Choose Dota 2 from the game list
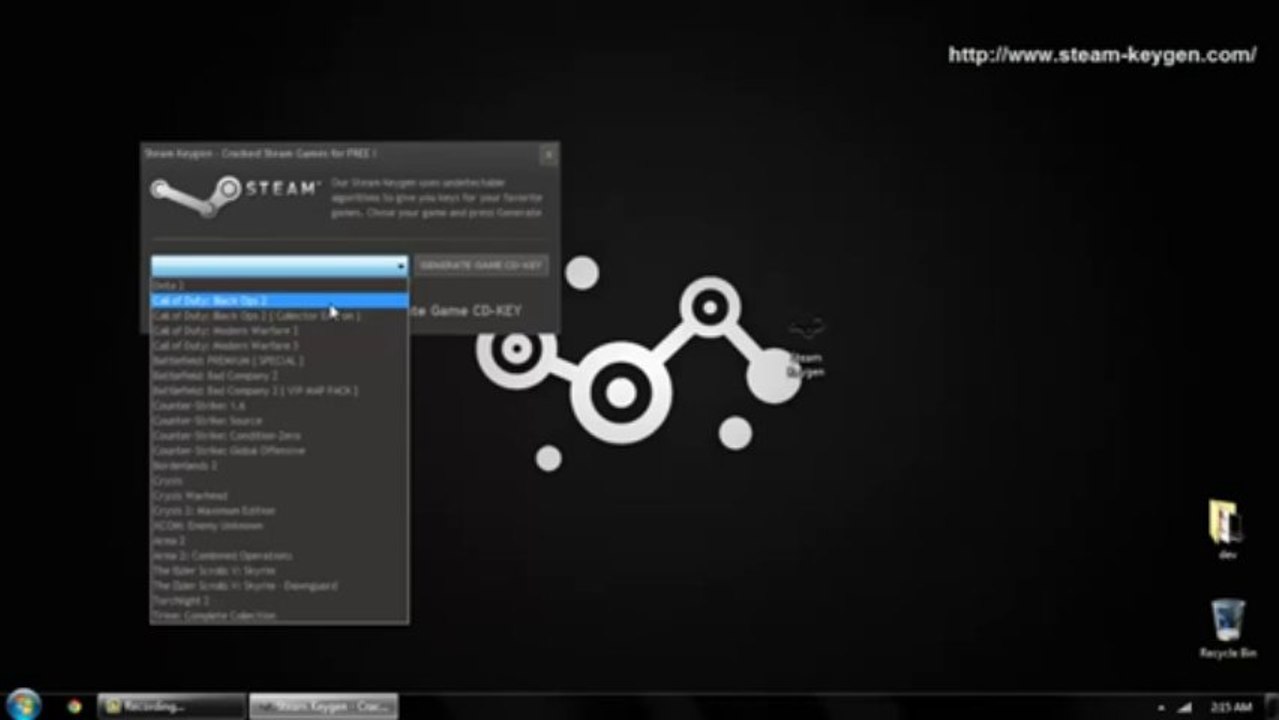Image resolution: width=1279 pixels, height=720 pixels. pos(279,286)
